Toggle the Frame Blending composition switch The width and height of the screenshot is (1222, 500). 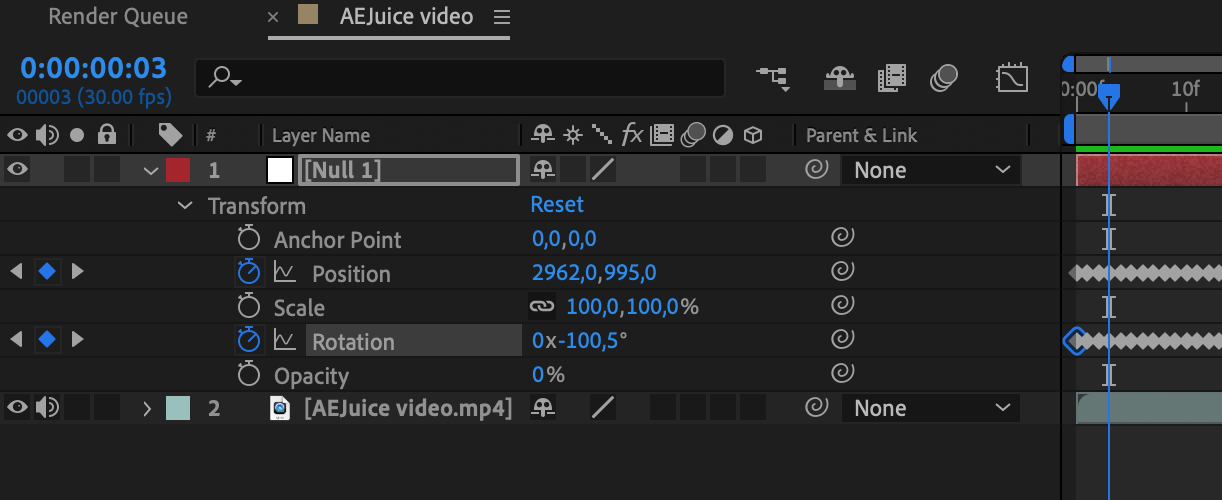[891, 78]
